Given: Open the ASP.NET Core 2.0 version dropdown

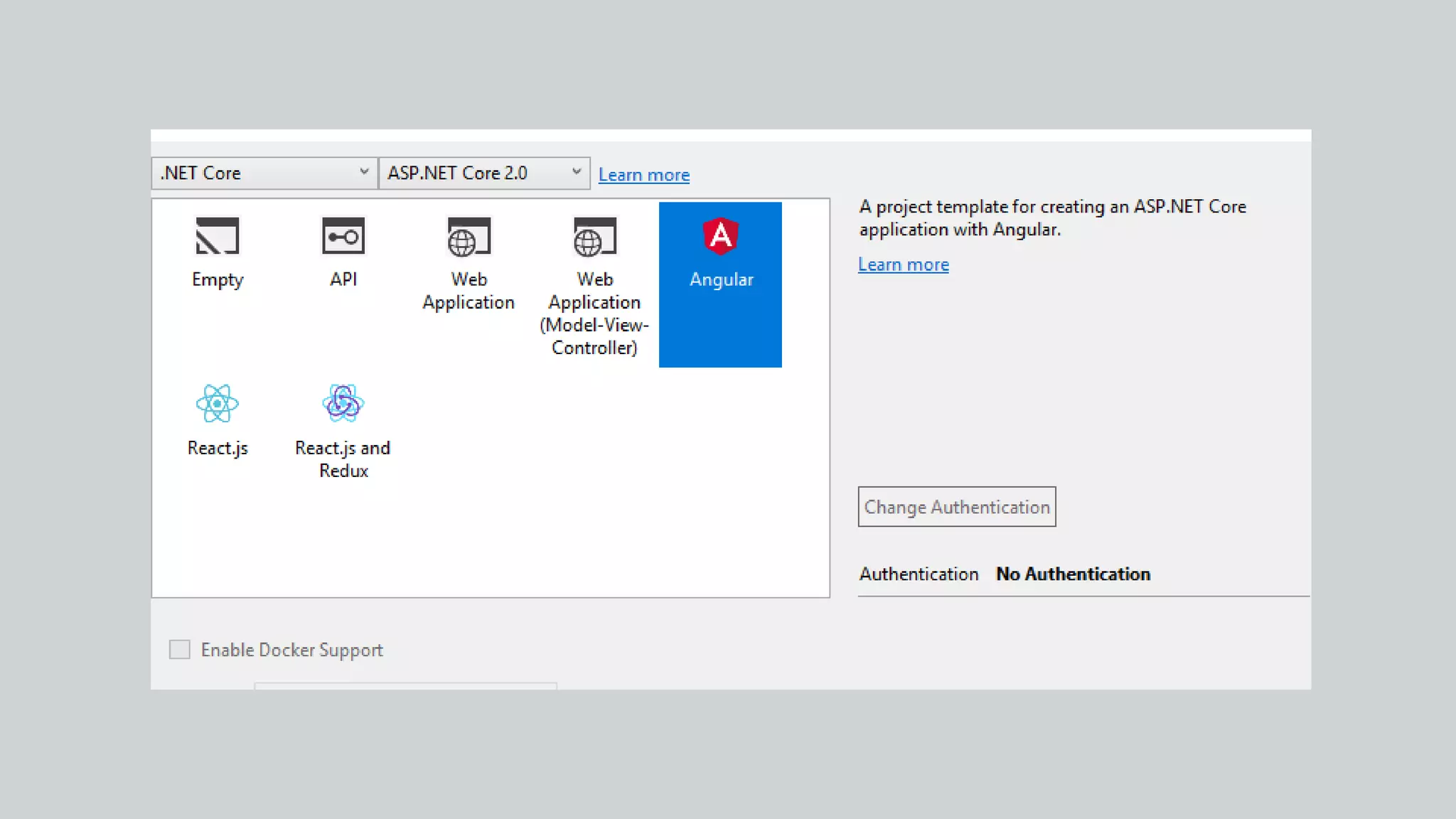Looking at the screenshot, I should [485, 173].
